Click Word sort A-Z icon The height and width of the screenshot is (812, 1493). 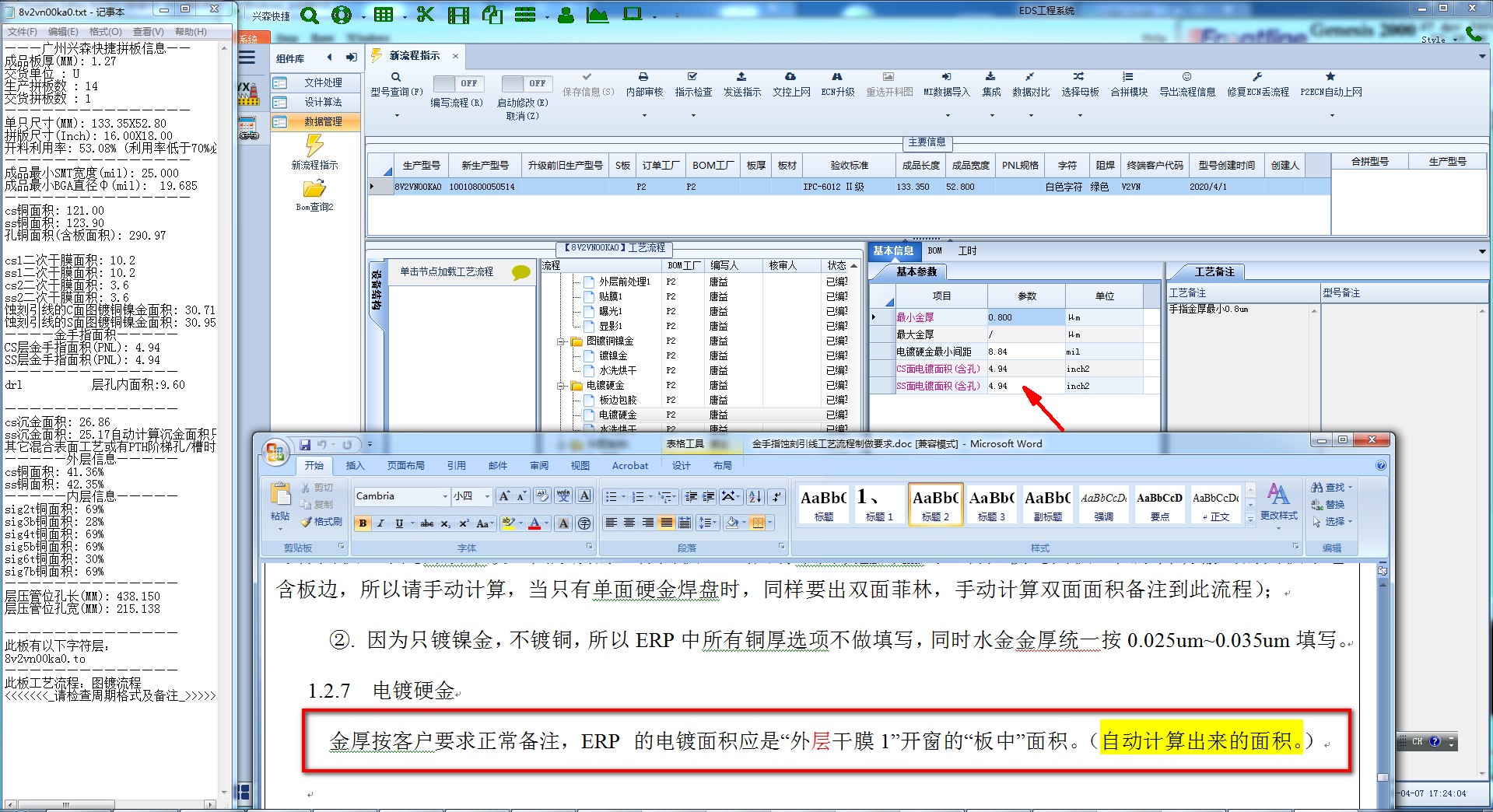coord(755,496)
